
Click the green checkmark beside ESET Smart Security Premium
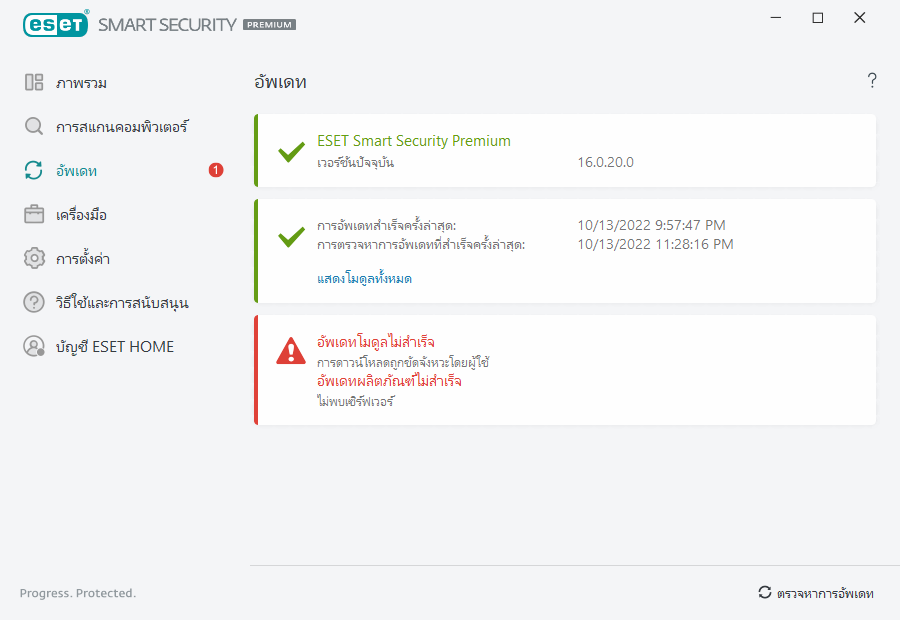click(291, 152)
